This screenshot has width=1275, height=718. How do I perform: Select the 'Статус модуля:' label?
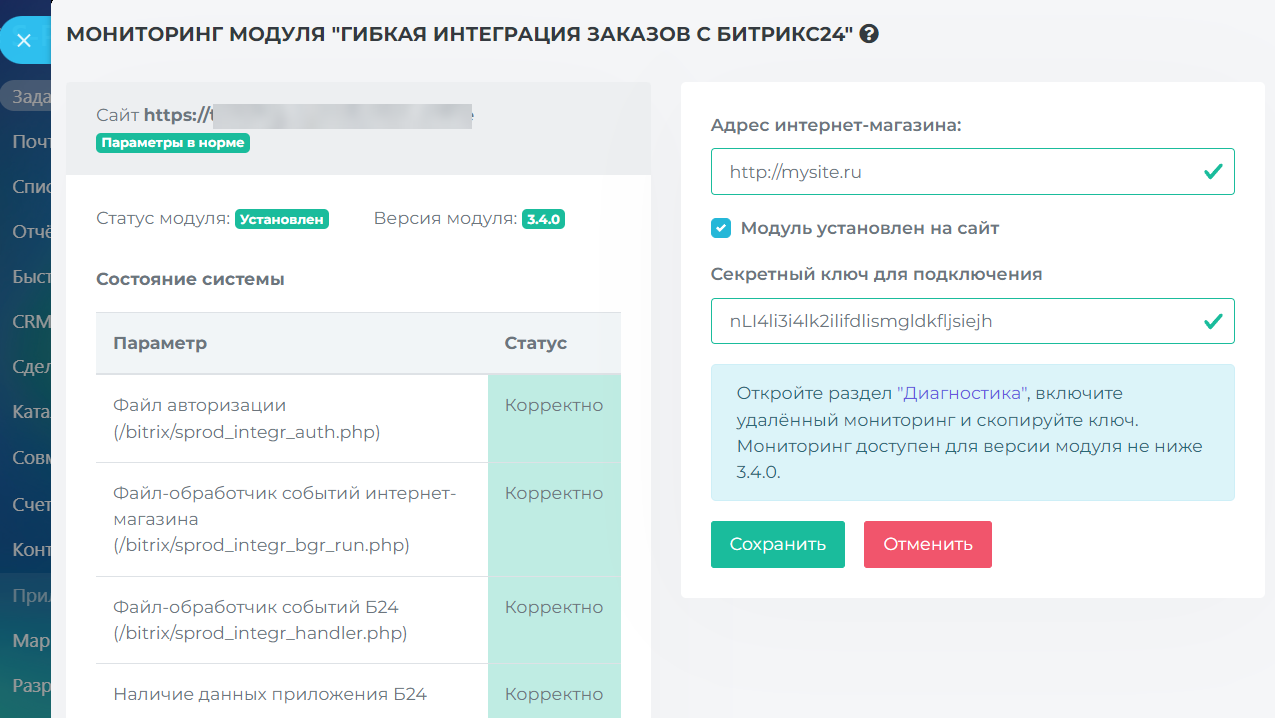pyautogui.click(x=163, y=219)
